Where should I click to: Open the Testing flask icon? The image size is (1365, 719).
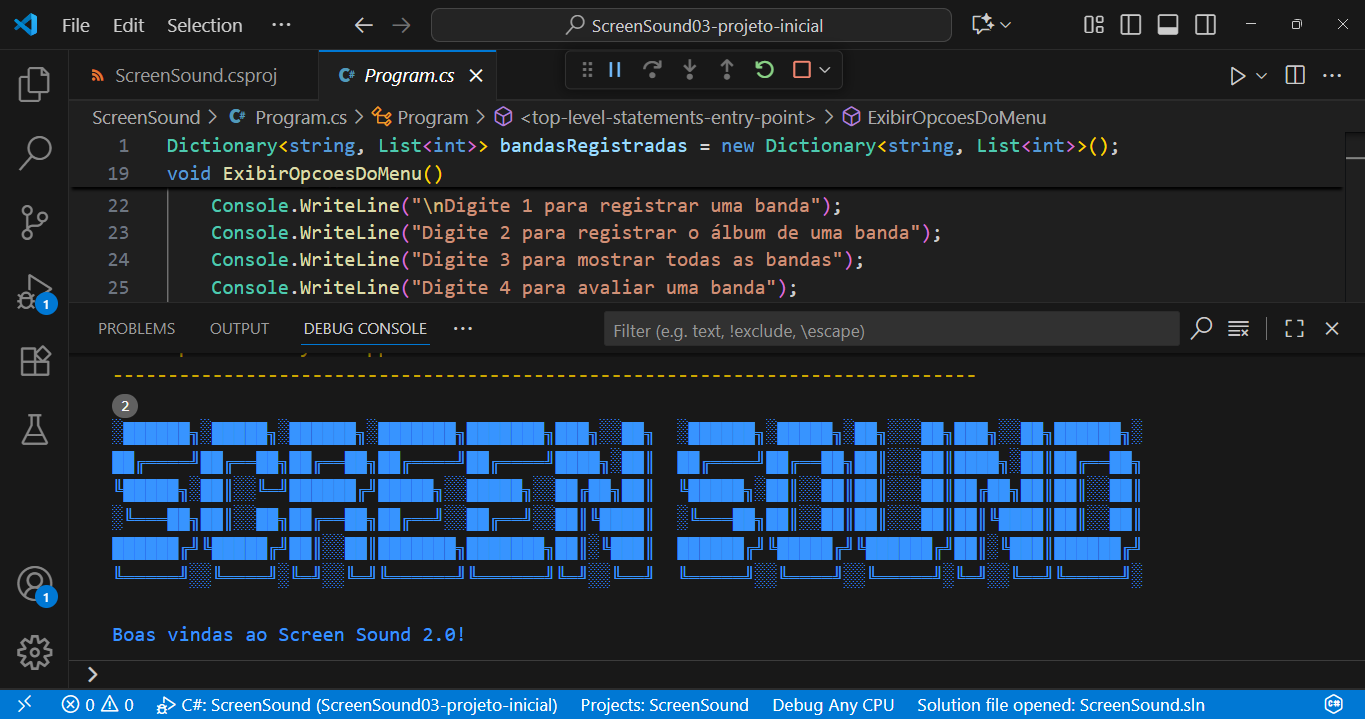click(34, 429)
